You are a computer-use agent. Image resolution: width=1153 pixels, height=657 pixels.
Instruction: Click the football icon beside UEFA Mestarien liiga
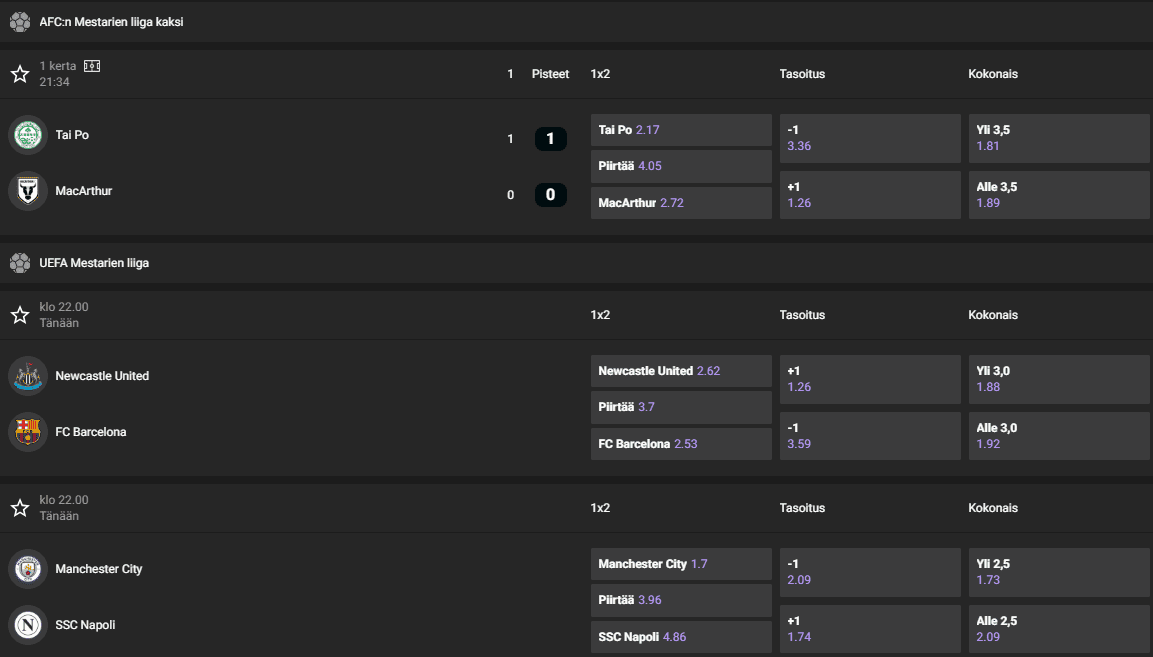click(x=20, y=263)
